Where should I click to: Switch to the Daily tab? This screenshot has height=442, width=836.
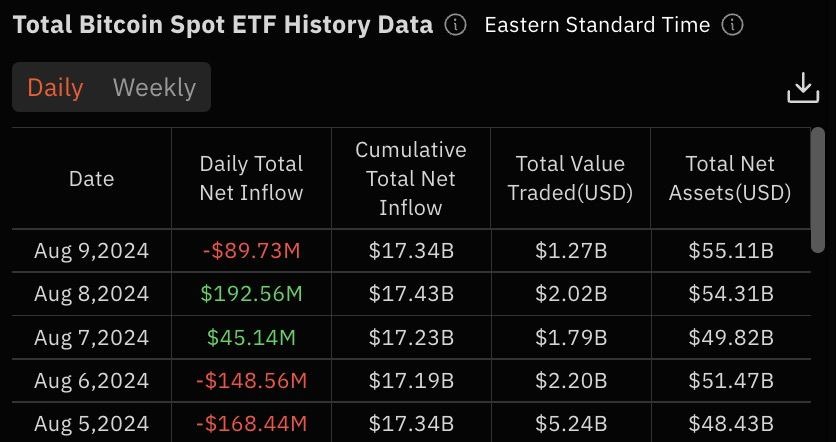click(x=55, y=87)
